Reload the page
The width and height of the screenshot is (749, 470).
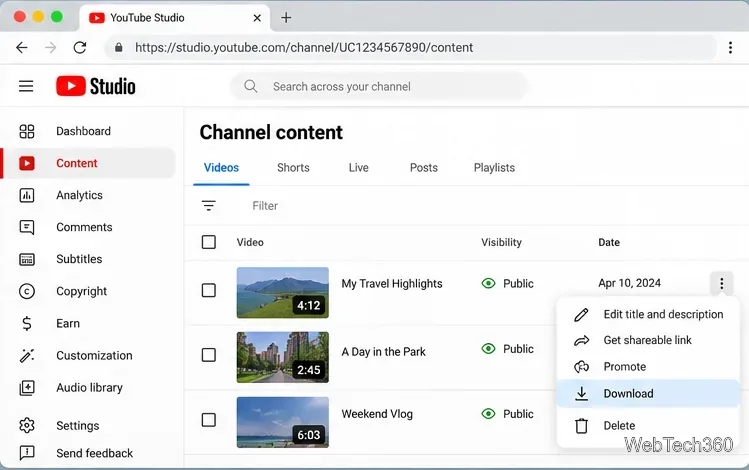pos(80,47)
